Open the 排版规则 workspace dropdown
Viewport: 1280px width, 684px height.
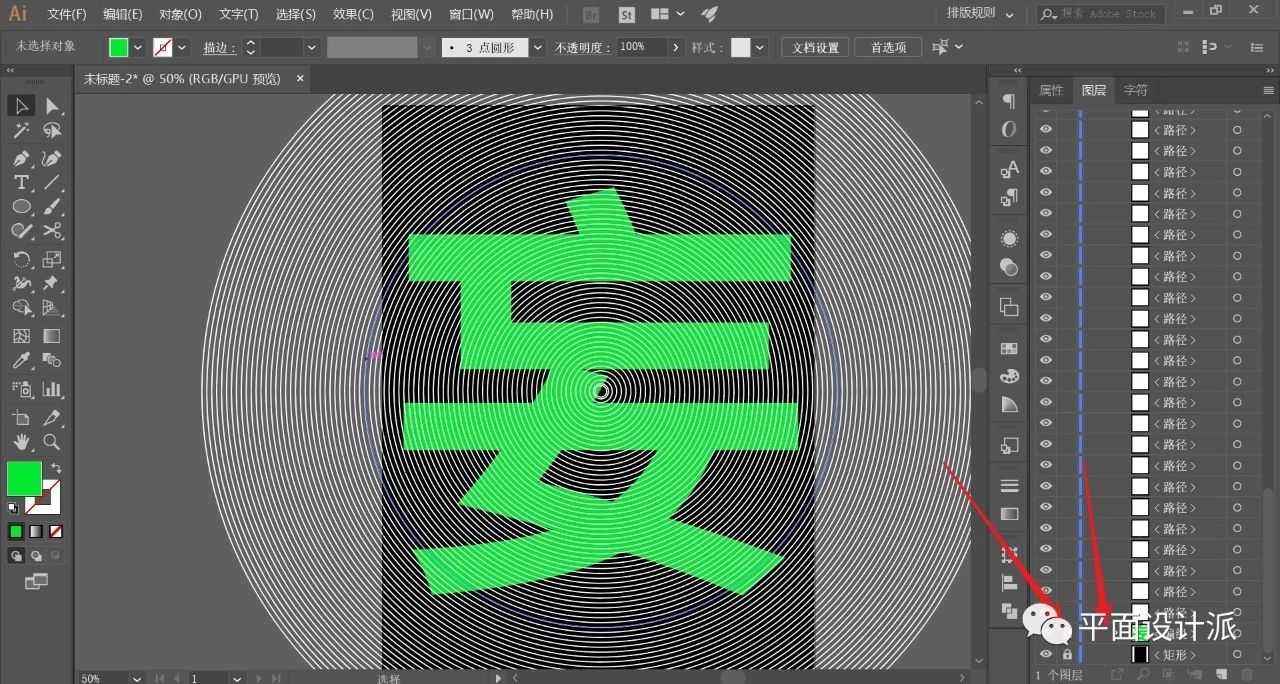[980, 14]
